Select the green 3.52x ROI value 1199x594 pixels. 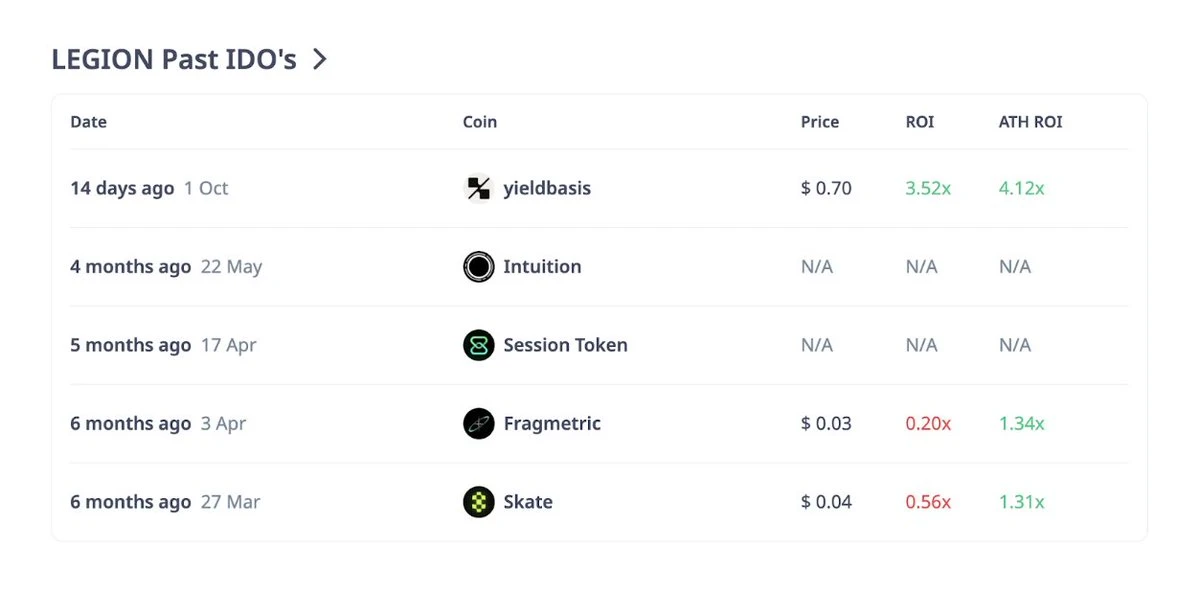pos(926,188)
